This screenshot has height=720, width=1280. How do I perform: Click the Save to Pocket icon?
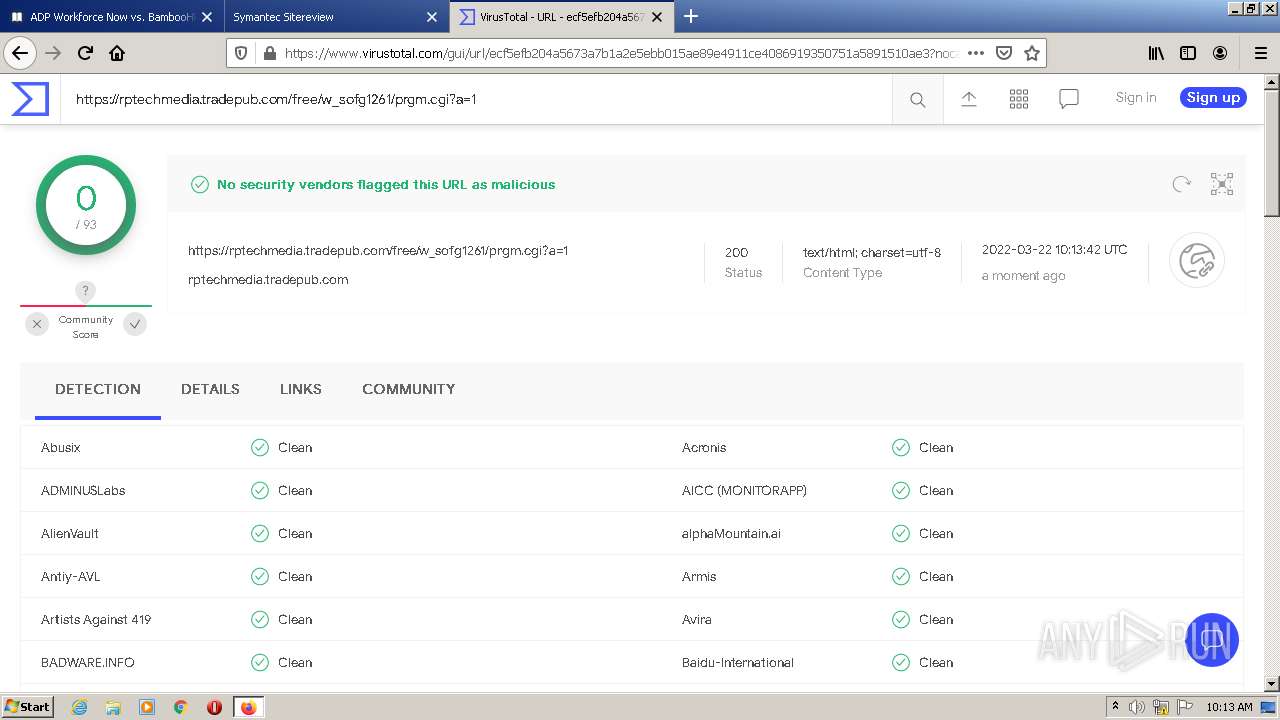pos(1004,53)
